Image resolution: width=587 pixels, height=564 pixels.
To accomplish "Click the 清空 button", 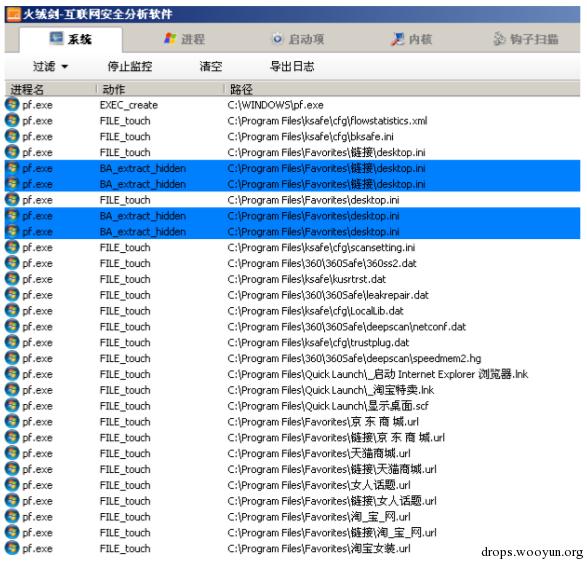I will tap(211, 67).
